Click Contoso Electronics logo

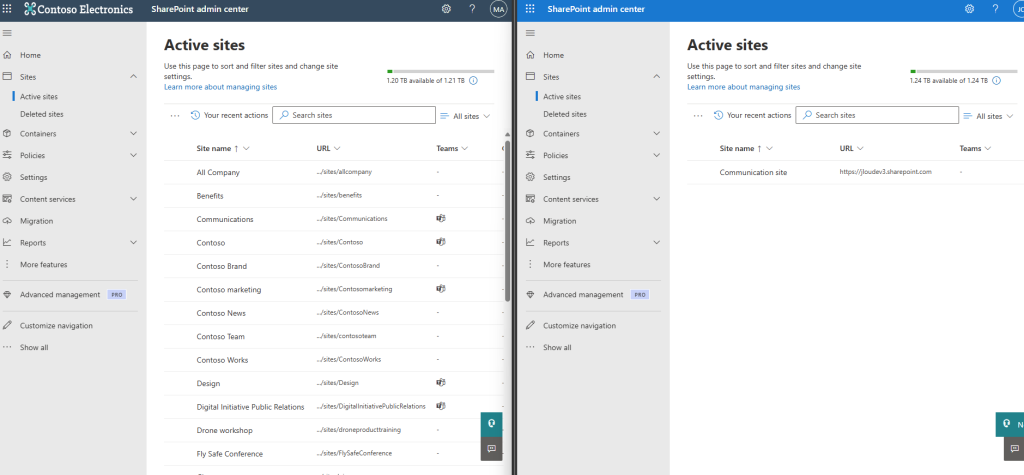click(x=79, y=9)
